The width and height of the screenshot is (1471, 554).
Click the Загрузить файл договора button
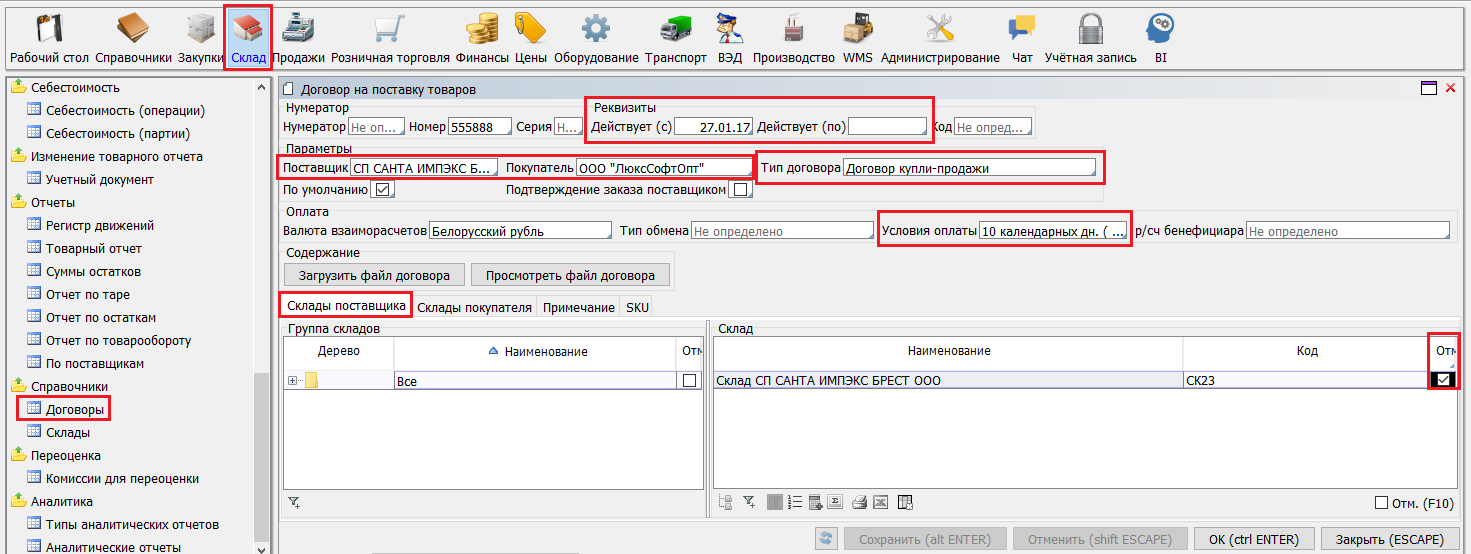point(374,275)
